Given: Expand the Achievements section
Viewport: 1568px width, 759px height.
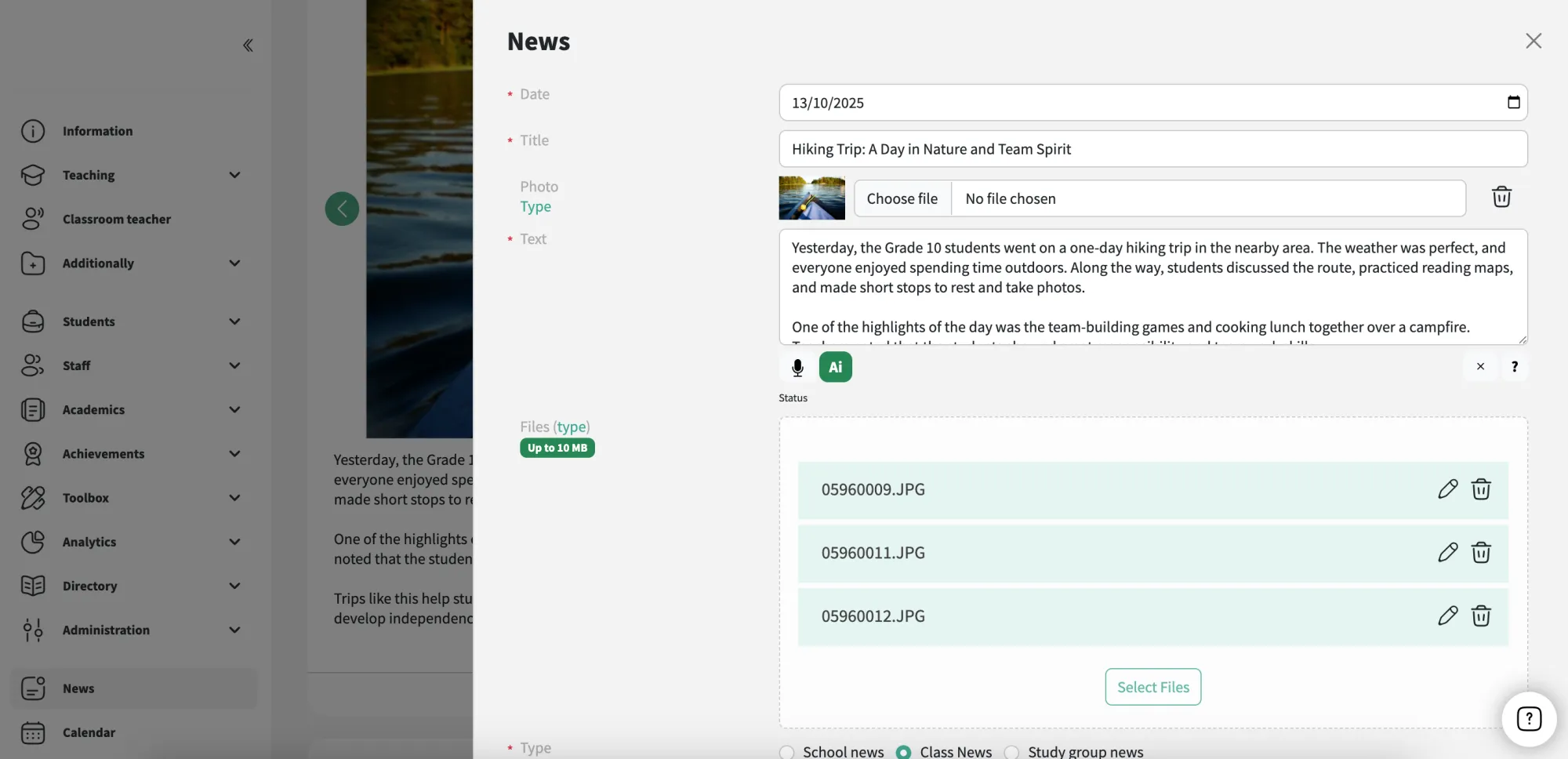Looking at the screenshot, I should [x=132, y=454].
